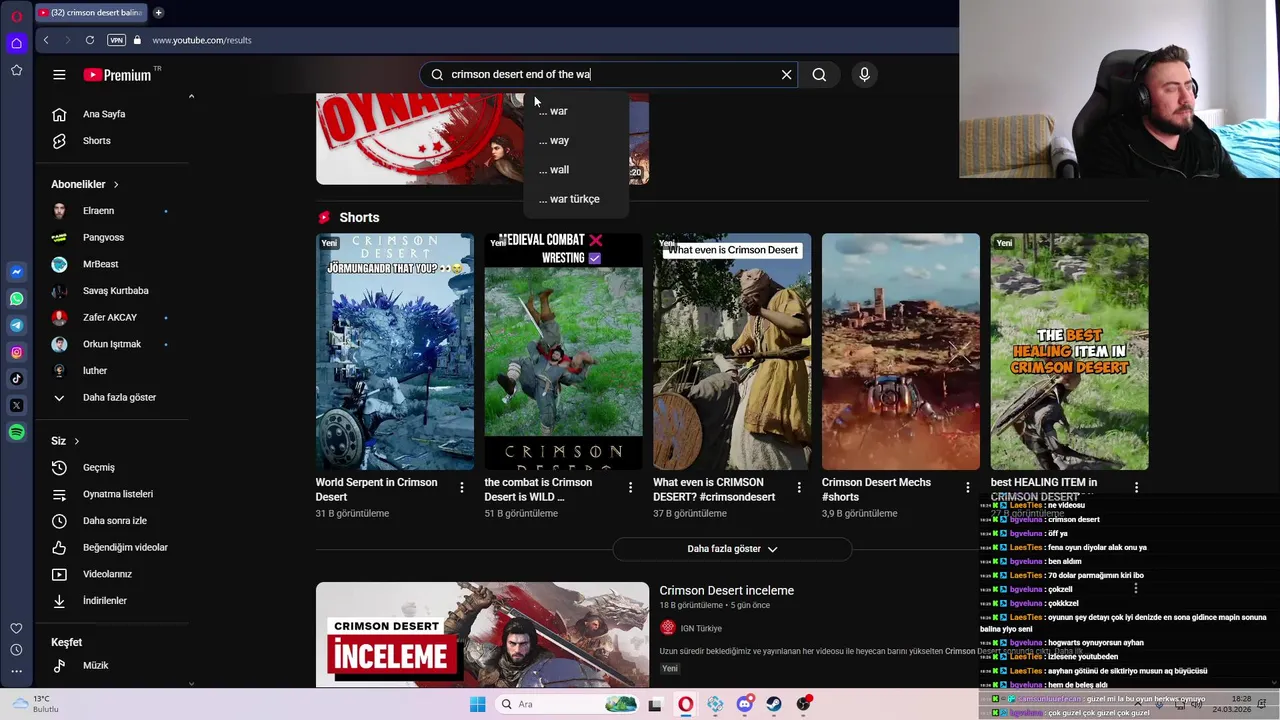Screen dimensions: 1280x720
Task: Click inside the YouTube search field
Action: coord(610,75)
